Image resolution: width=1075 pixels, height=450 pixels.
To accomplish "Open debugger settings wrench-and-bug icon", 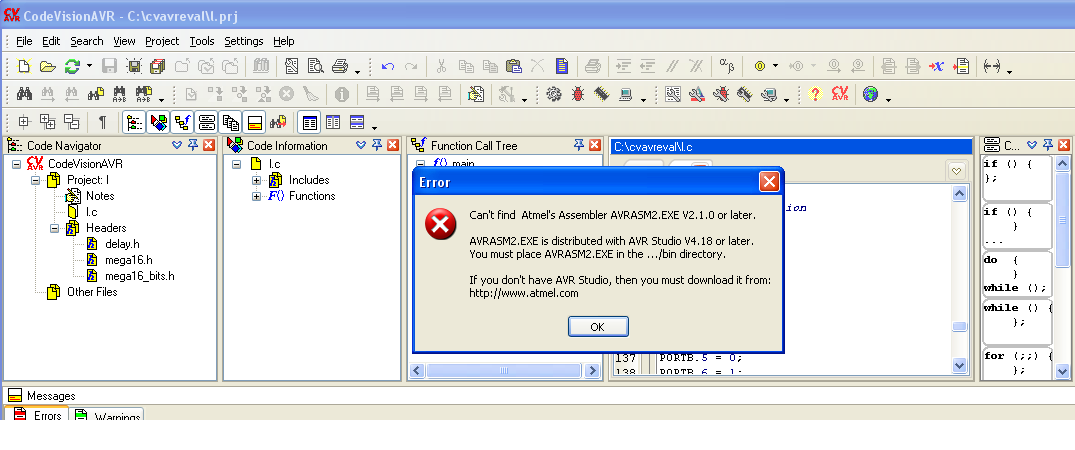I will (721, 94).
